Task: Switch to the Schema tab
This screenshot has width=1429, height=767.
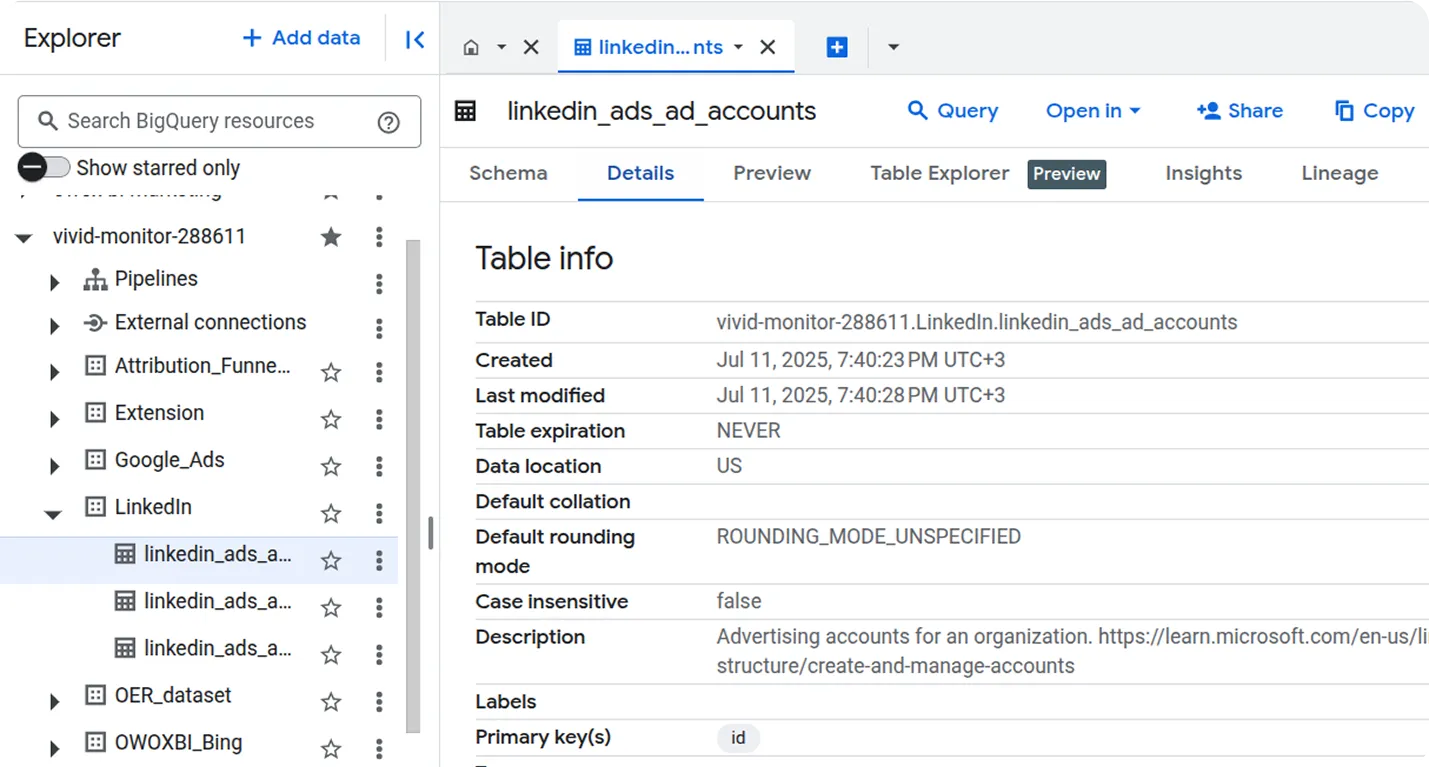Action: tap(508, 173)
